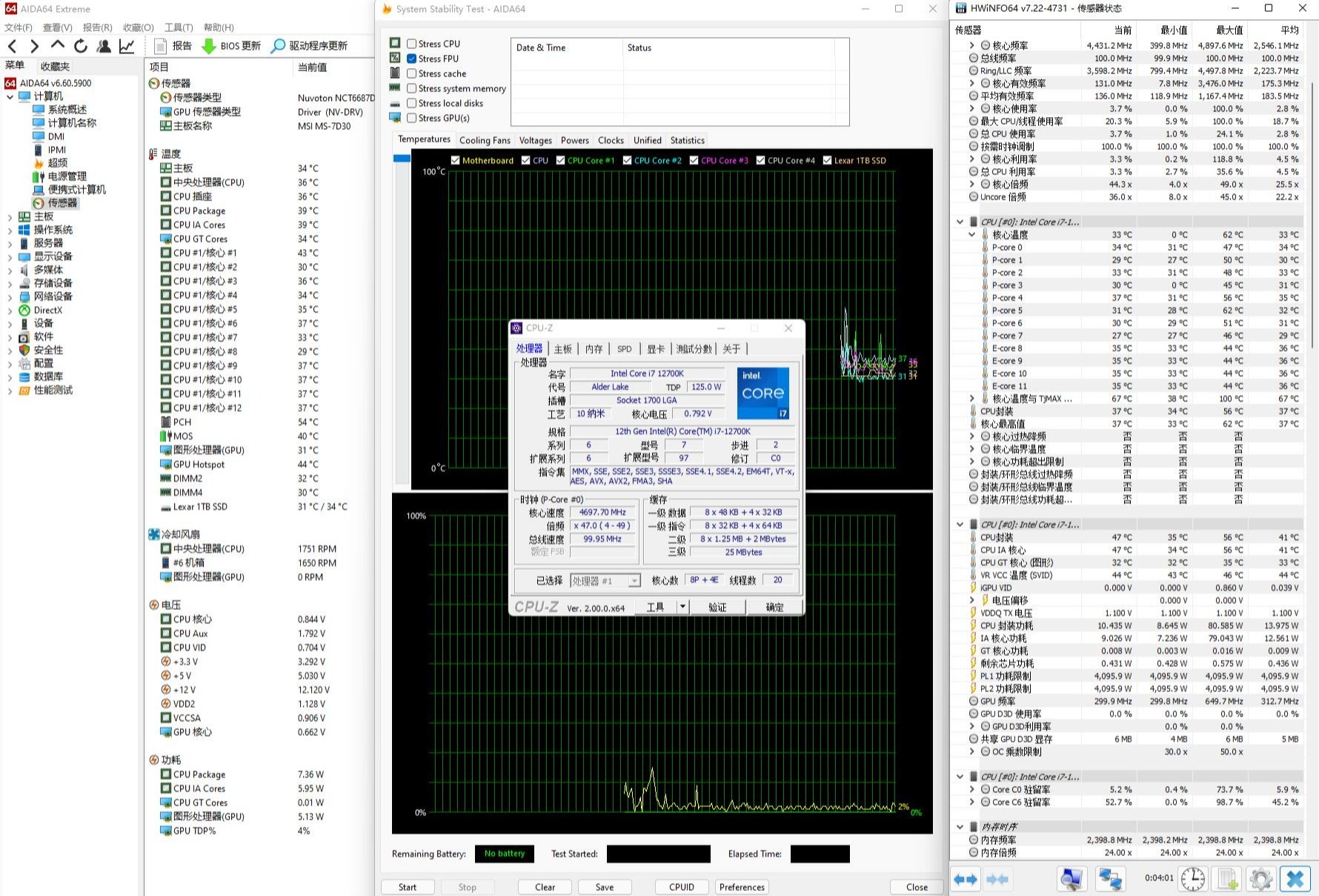Enable Stress GPU(s) checkbox
The image size is (1319, 896).
point(411,118)
